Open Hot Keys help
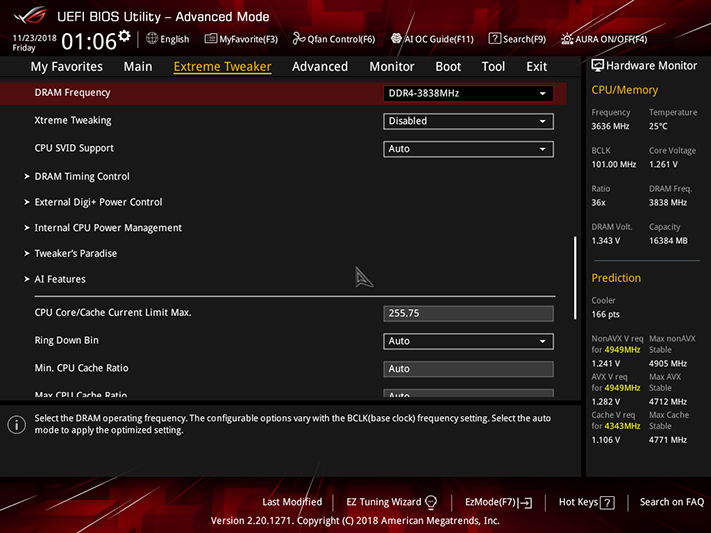711x533 pixels. coord(578,502)
